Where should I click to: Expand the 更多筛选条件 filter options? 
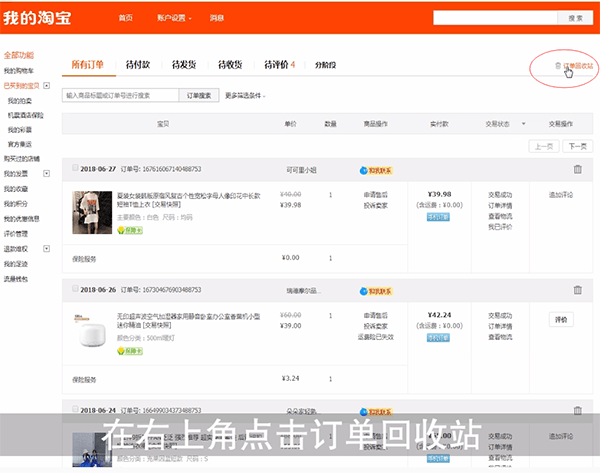pyautogui.click(x=247, y=96)
